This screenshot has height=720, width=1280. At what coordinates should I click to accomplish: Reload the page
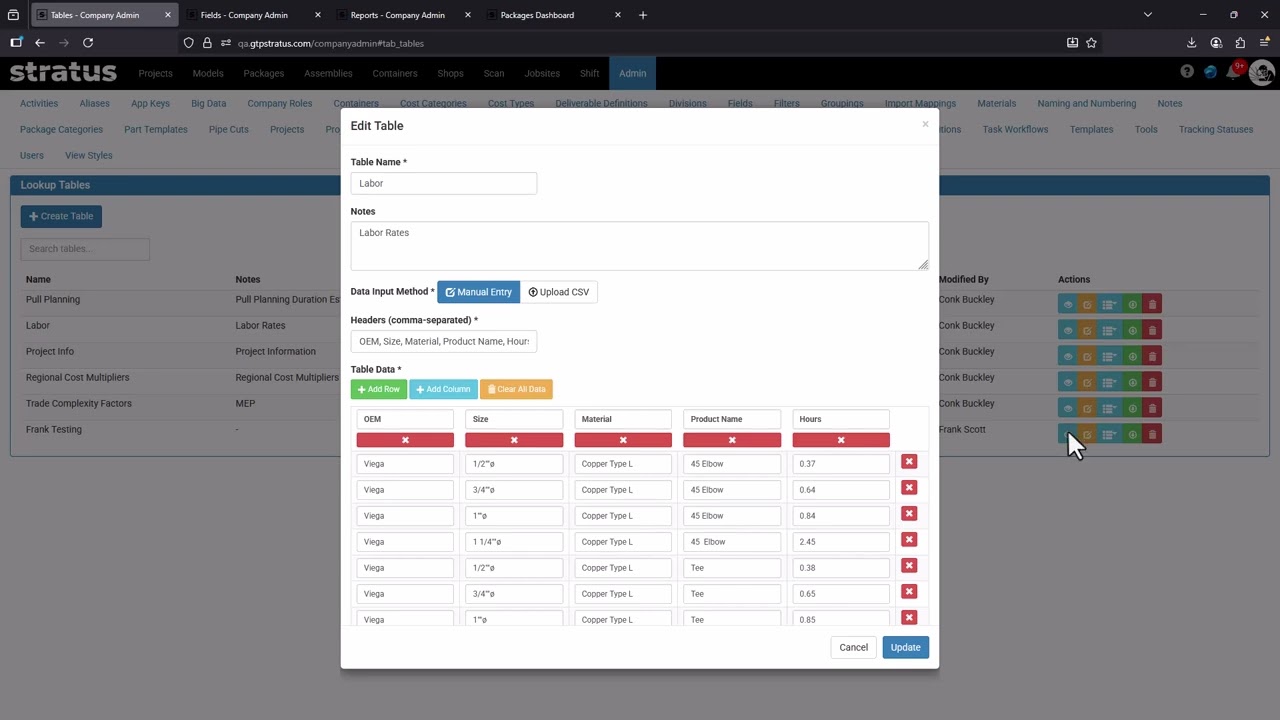[x=88, y=43]
